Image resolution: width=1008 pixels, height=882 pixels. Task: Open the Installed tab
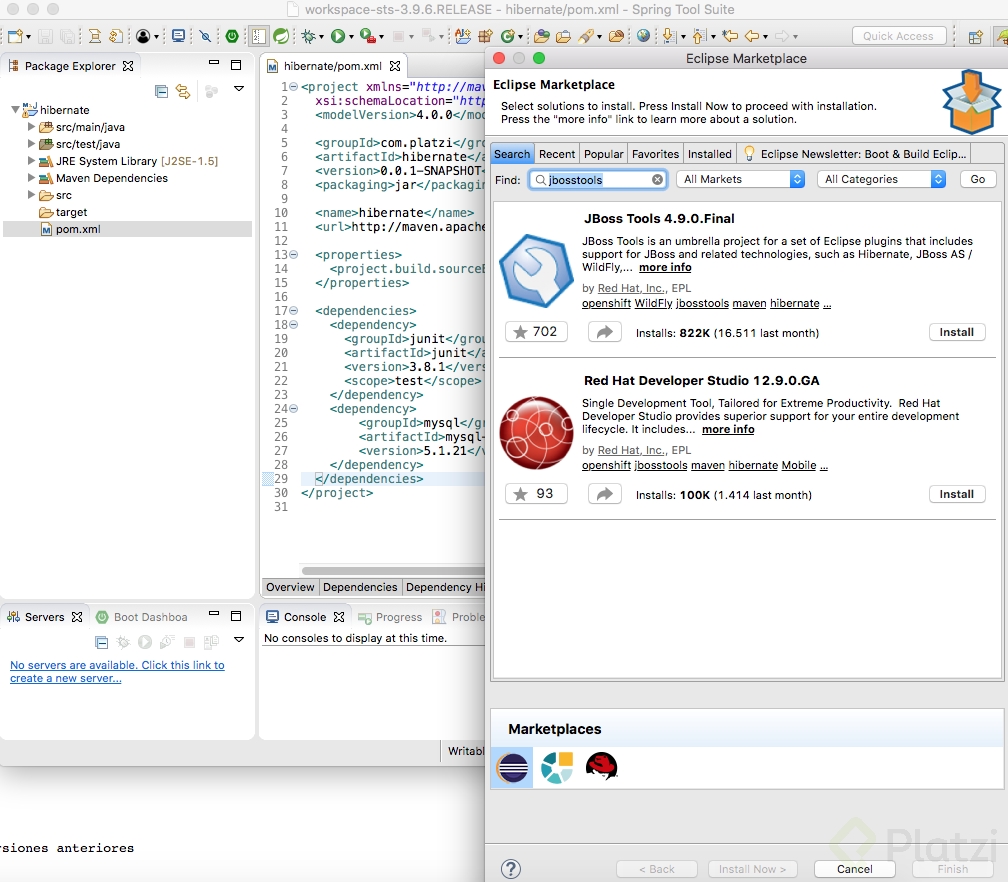[x=709, y=154]
